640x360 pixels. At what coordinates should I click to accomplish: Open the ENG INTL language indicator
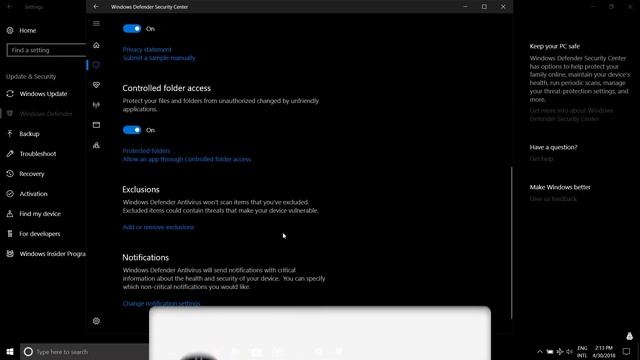(582, 351)
